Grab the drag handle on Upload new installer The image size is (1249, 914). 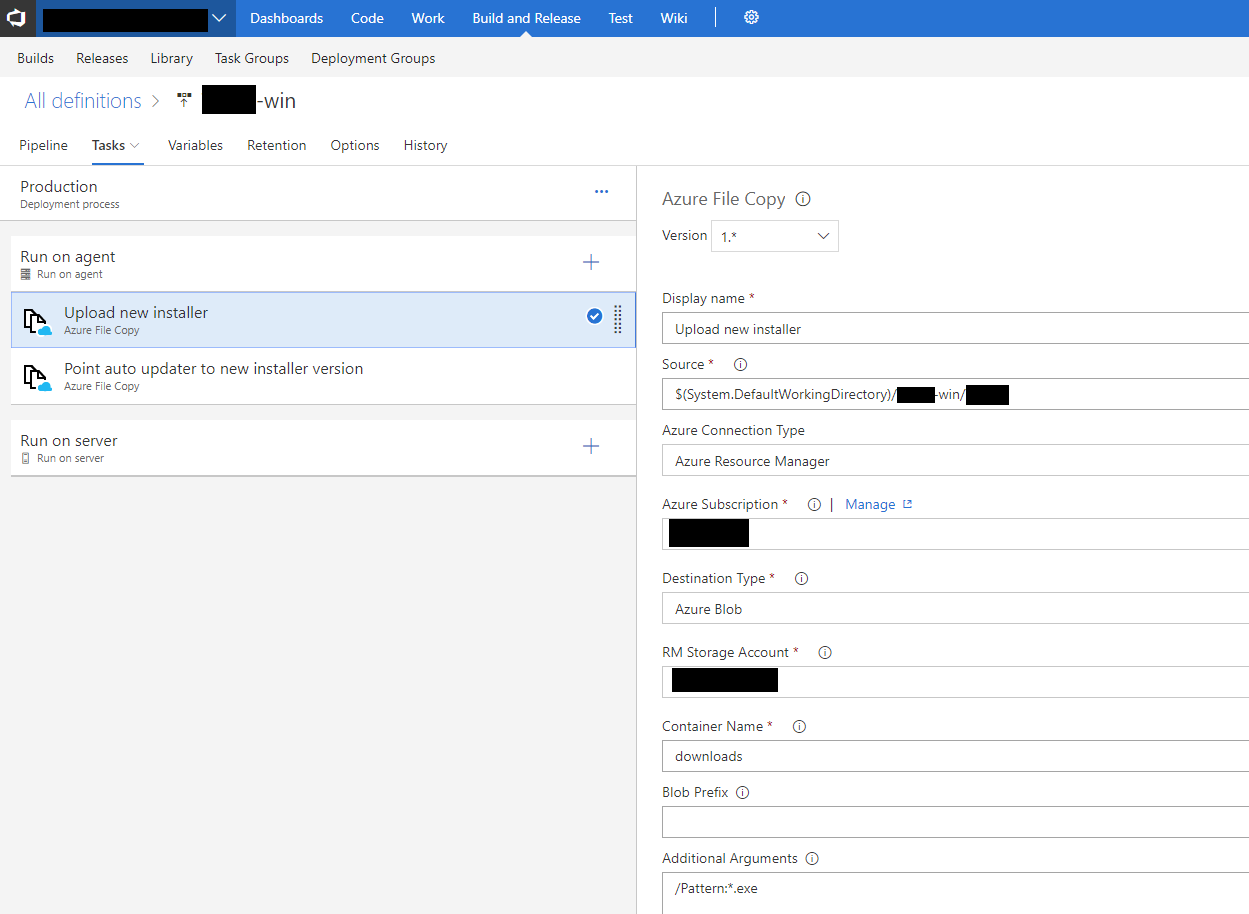pyautogui.click(x=618, y=318)
